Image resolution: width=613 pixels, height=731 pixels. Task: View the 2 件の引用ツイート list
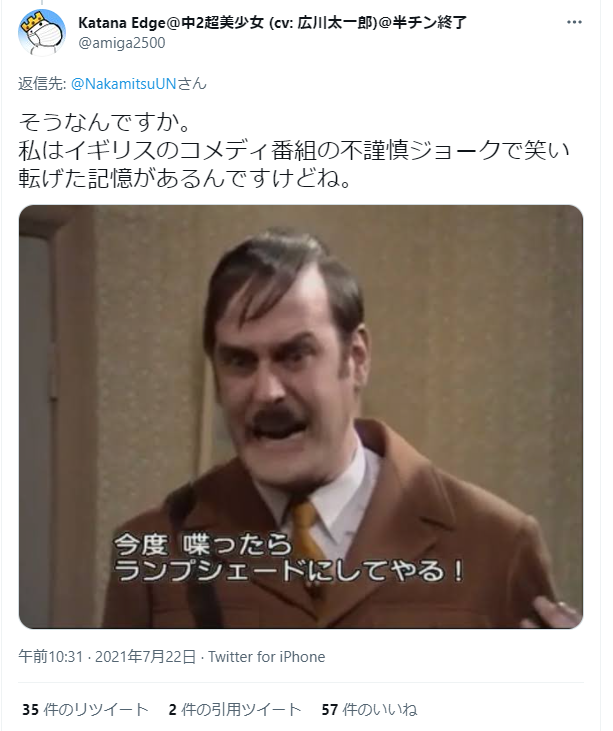click(x=234, y=710)
